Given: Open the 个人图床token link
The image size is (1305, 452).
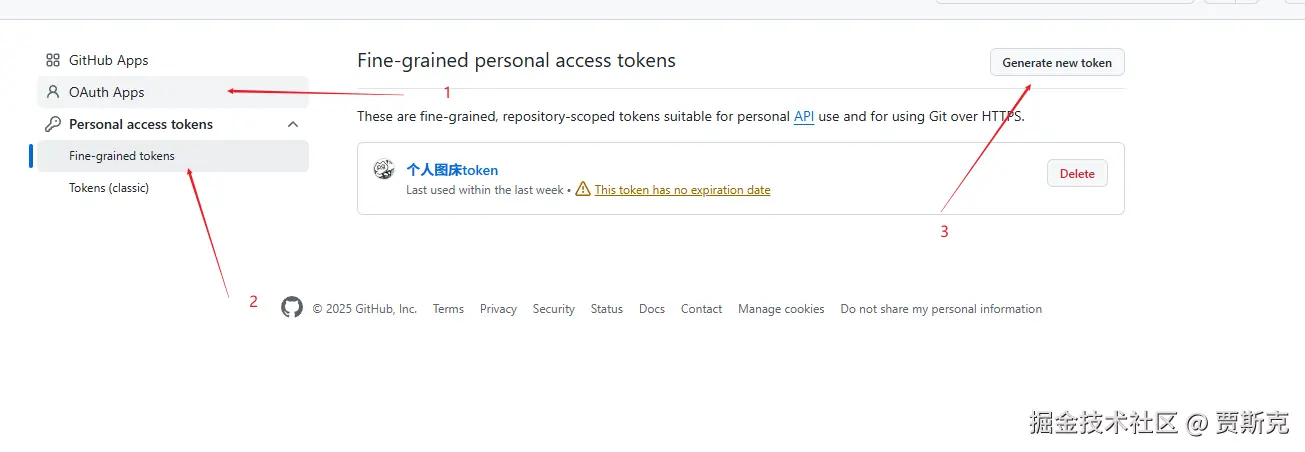Looking at the screenshot, I should coord(452,170).
